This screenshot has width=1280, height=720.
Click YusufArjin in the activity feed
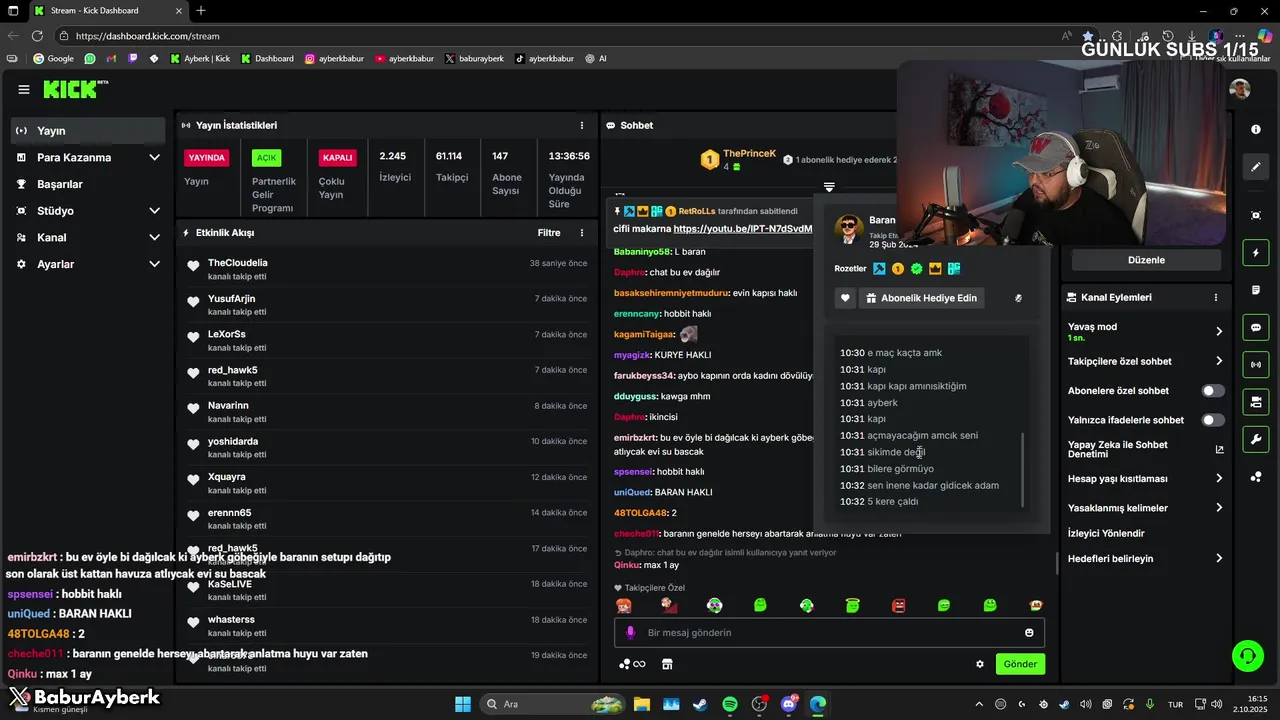click(x=232, y=299)
